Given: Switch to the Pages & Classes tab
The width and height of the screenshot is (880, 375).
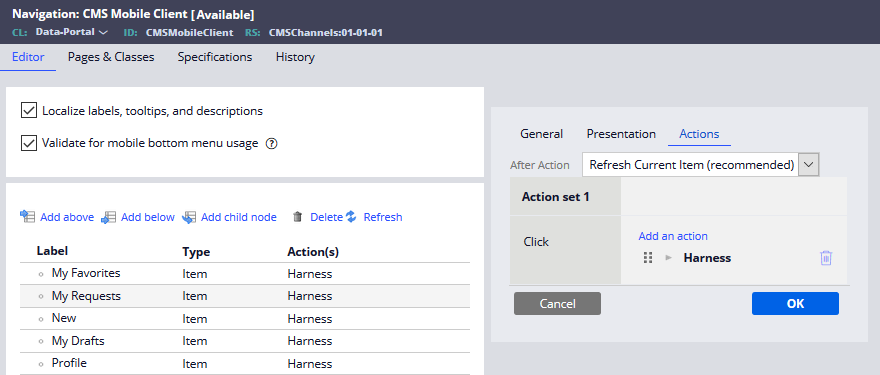Looking at the screenshot, I should click(x=111, y=57).
